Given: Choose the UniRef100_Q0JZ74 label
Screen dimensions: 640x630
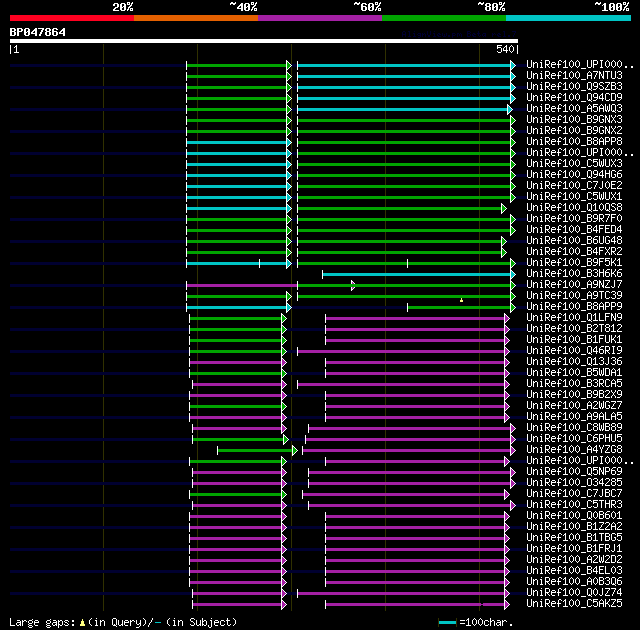Looking at the screenshot, I should [574, 593].
